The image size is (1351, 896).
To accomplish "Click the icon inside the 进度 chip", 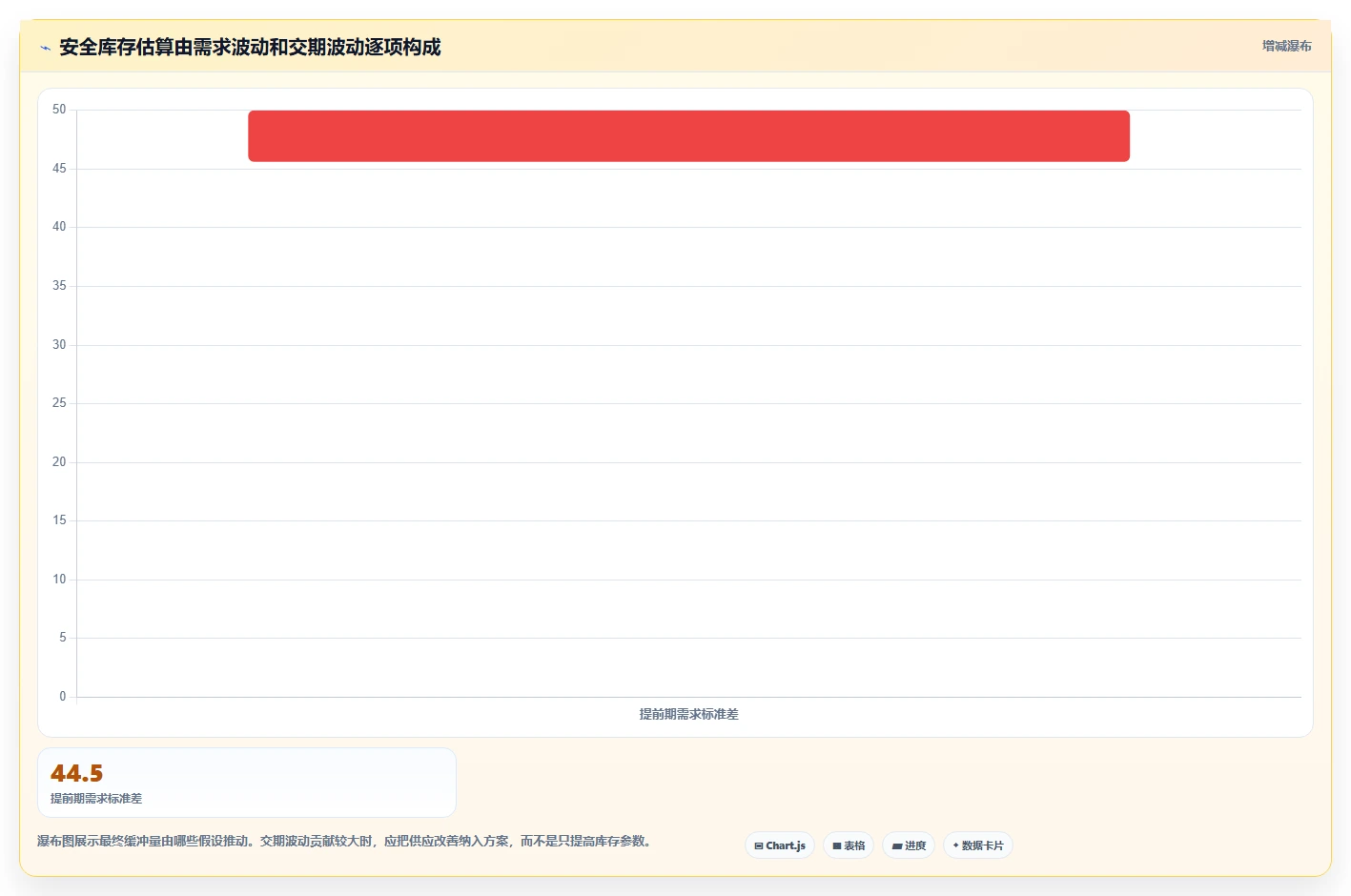I will pos(896,845).
